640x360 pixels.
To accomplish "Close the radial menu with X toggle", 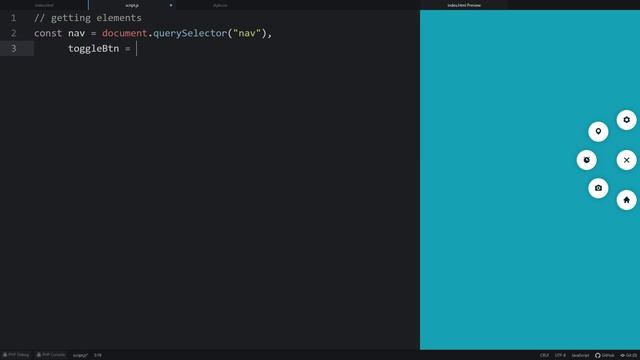I will point(626,160).
